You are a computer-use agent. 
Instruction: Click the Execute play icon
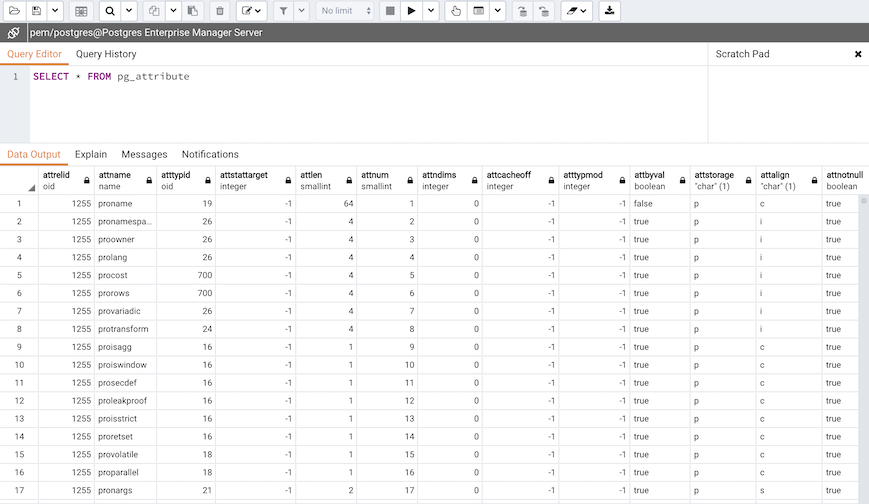point(412,11)
